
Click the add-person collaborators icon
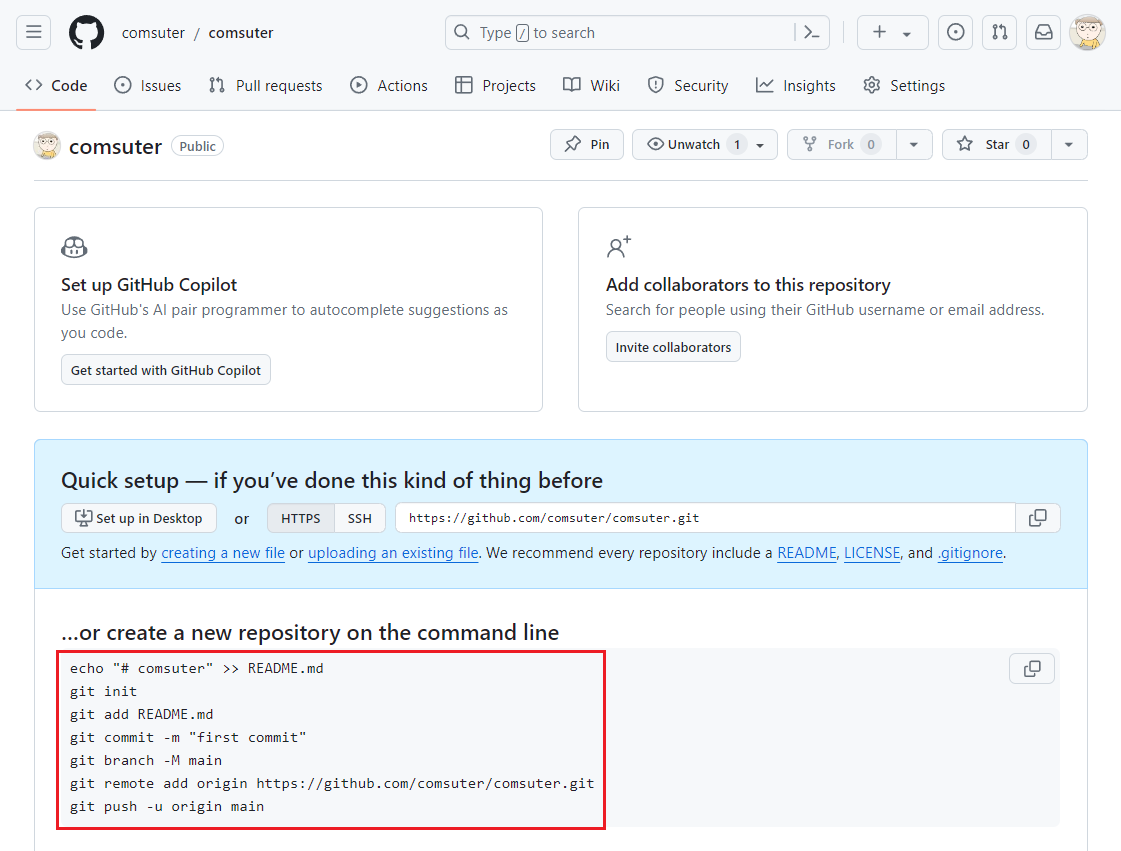(x=619, y=247)
